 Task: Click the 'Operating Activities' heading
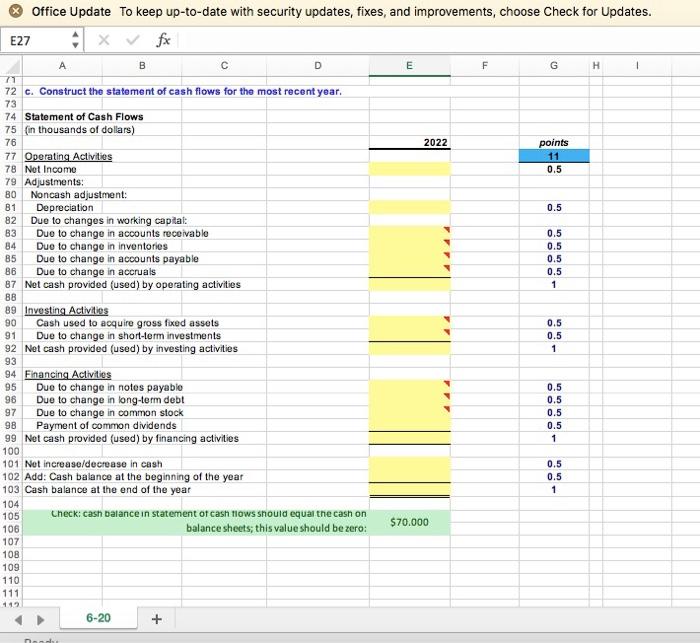click(x=68, y=156)
